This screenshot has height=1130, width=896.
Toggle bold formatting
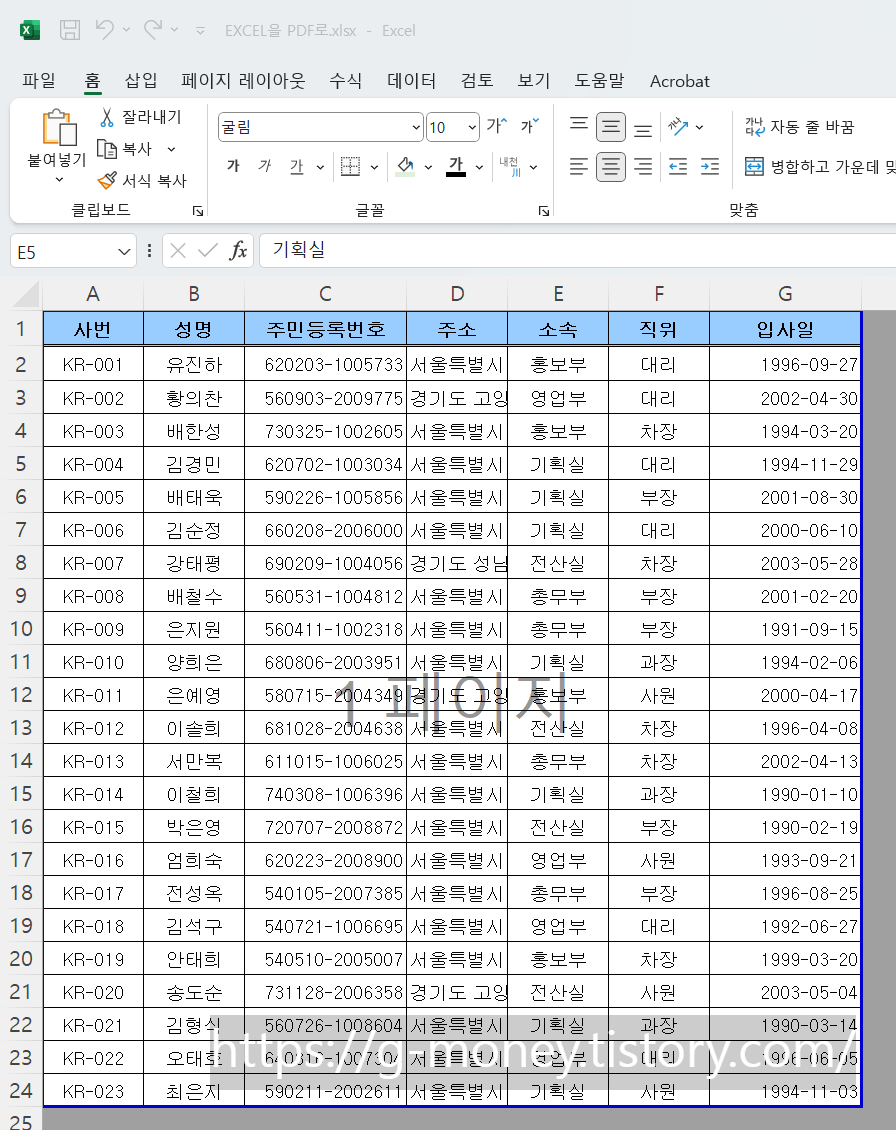click(233, 166)
